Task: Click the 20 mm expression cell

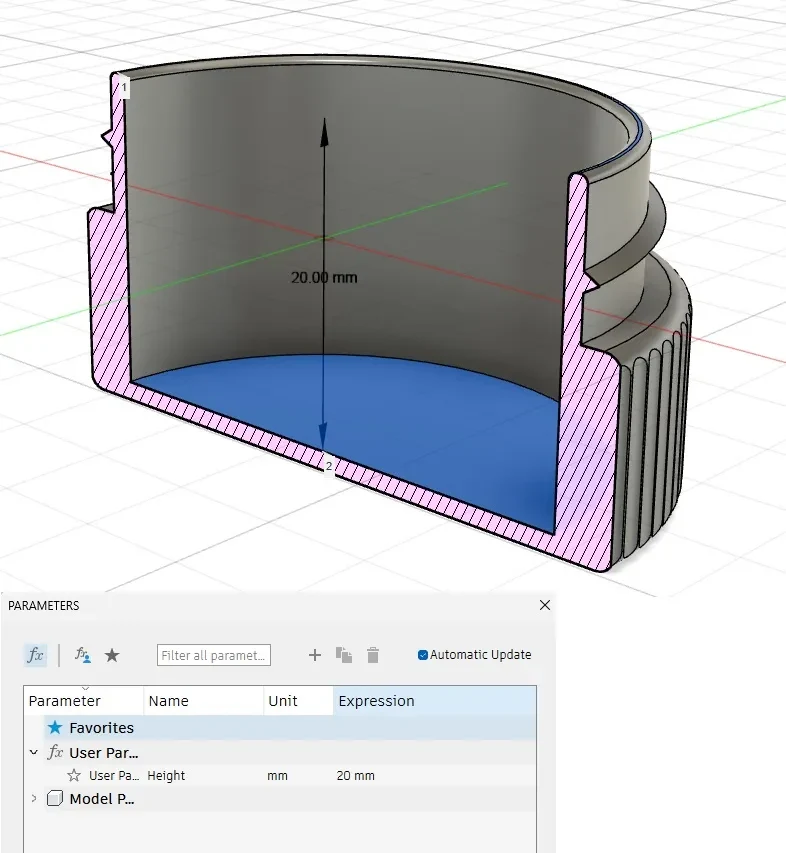Action: click(x=356, y=775)
